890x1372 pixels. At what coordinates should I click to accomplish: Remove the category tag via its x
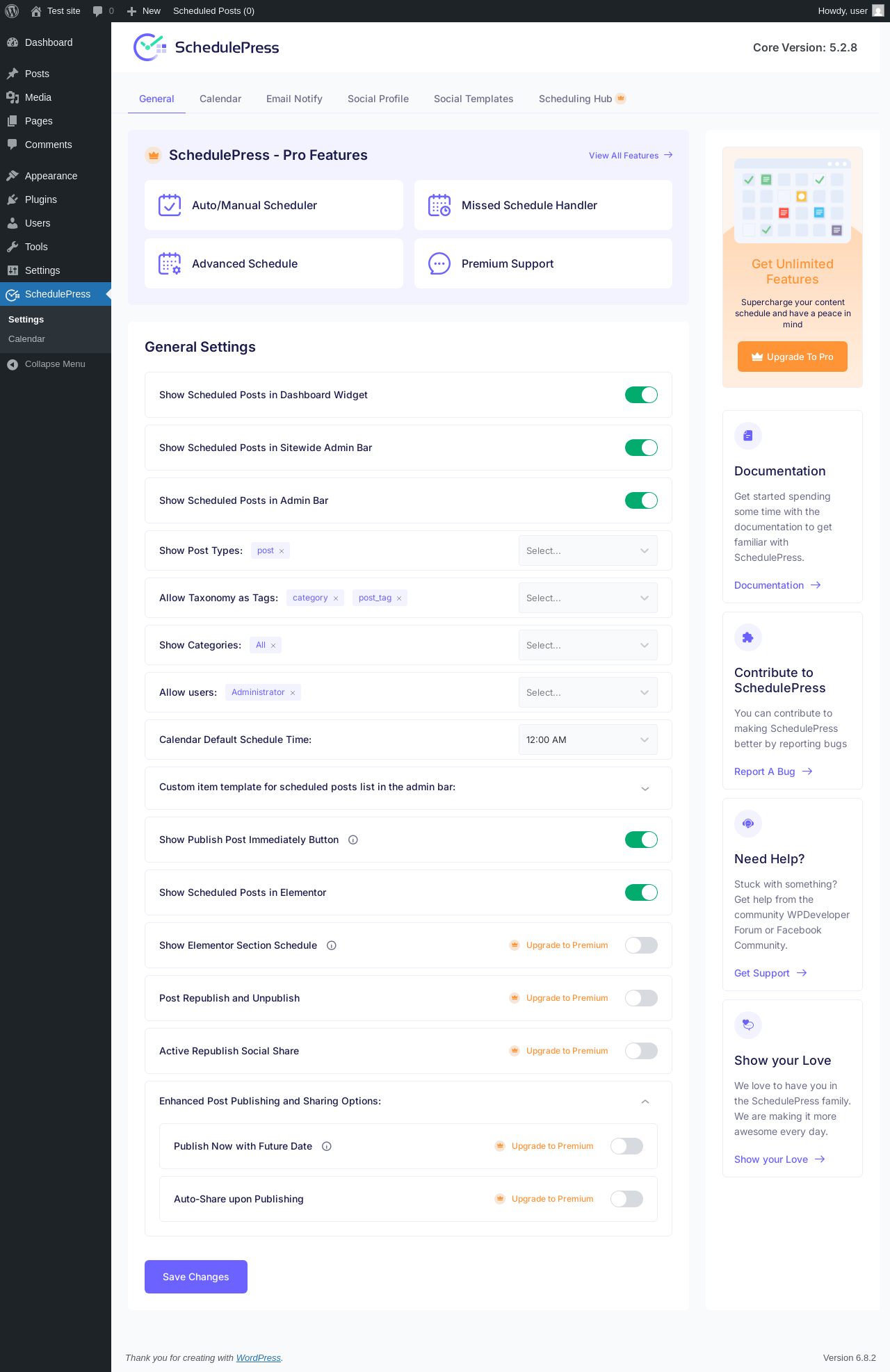336,598
